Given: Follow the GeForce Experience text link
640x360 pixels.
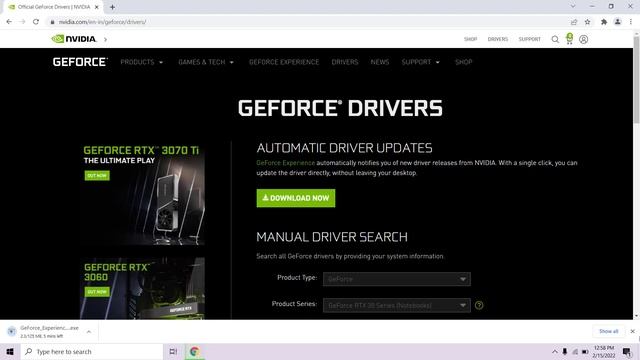Looking at the screenshot, I should [x=286, y=163].
